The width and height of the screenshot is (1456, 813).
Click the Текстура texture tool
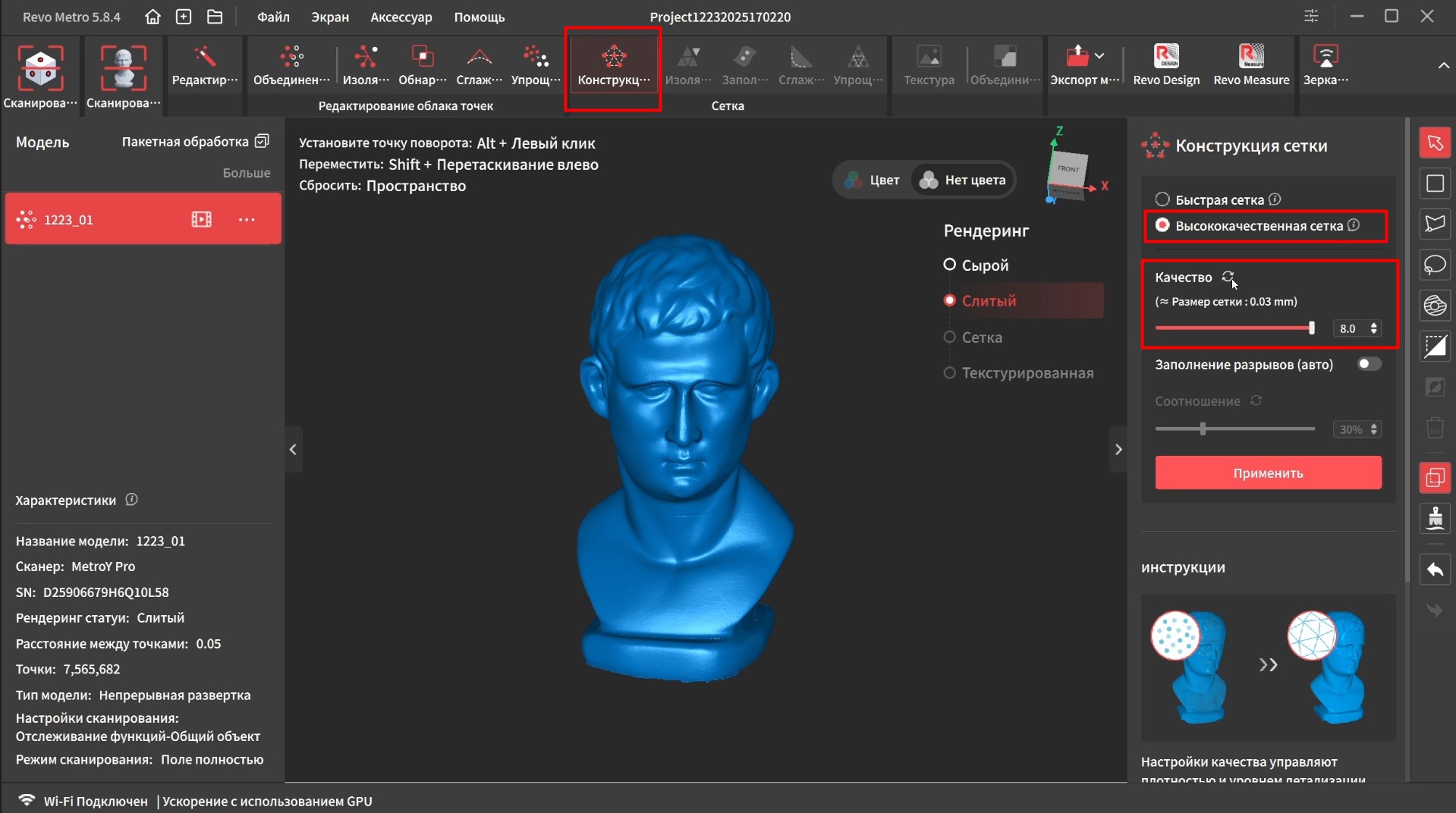point(929,65)
